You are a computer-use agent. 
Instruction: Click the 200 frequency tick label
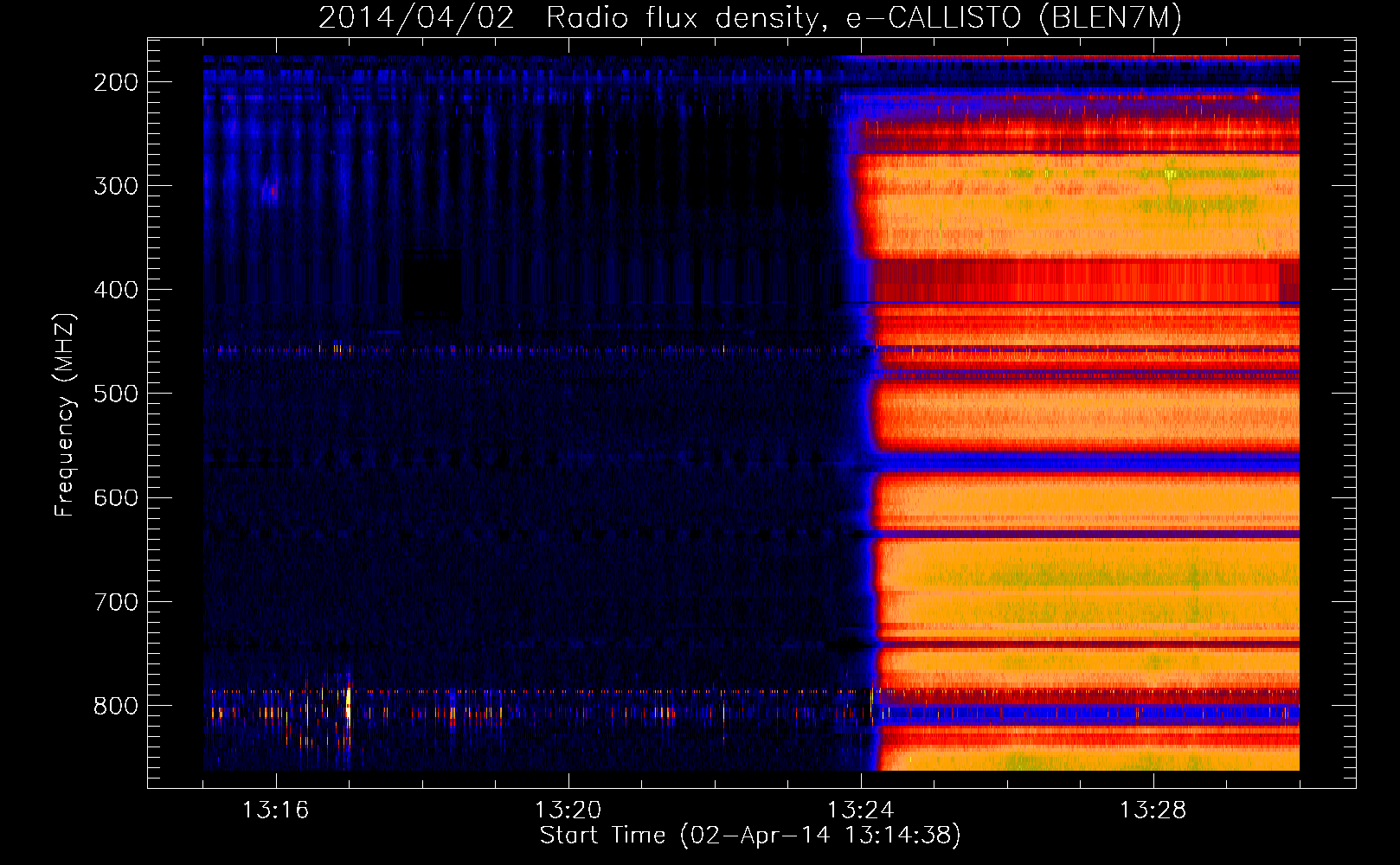tap(116, 82)
